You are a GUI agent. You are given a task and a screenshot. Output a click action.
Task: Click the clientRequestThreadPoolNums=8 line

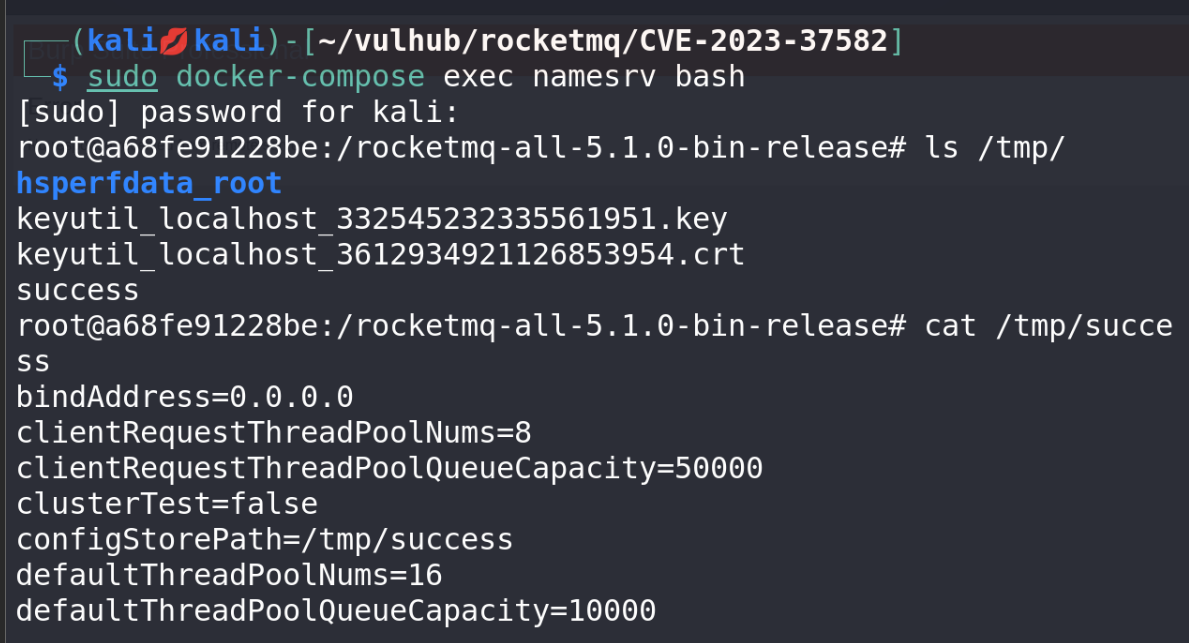click(x=274, y=433)
